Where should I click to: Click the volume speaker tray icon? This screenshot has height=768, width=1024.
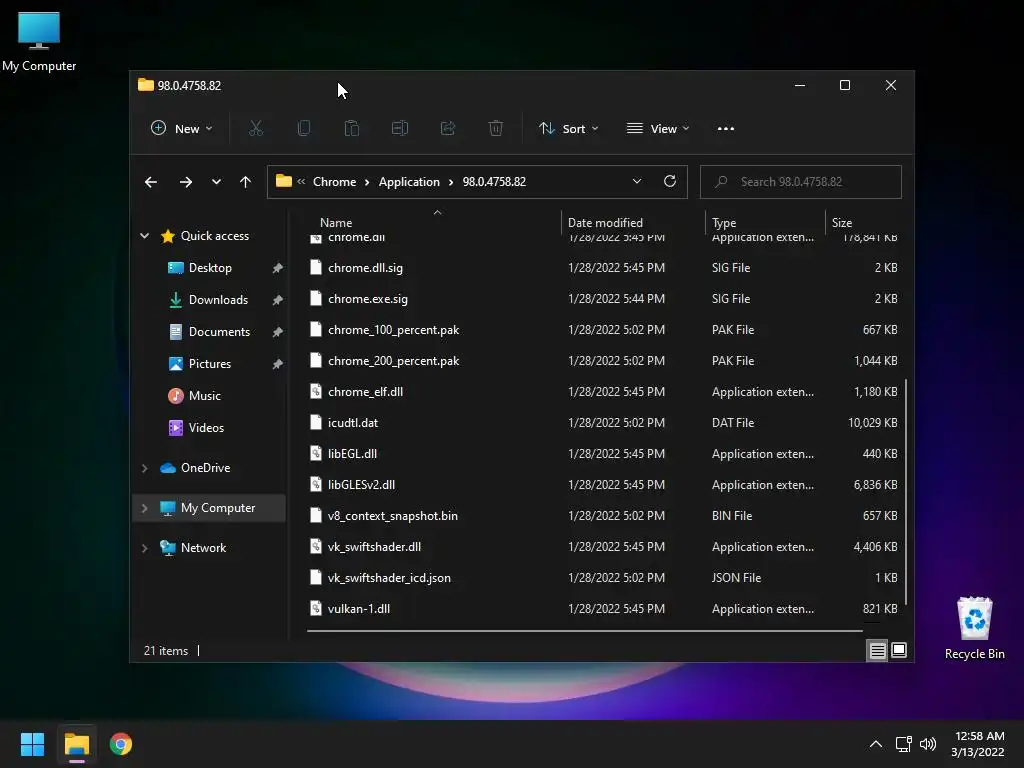click(928, 744)
